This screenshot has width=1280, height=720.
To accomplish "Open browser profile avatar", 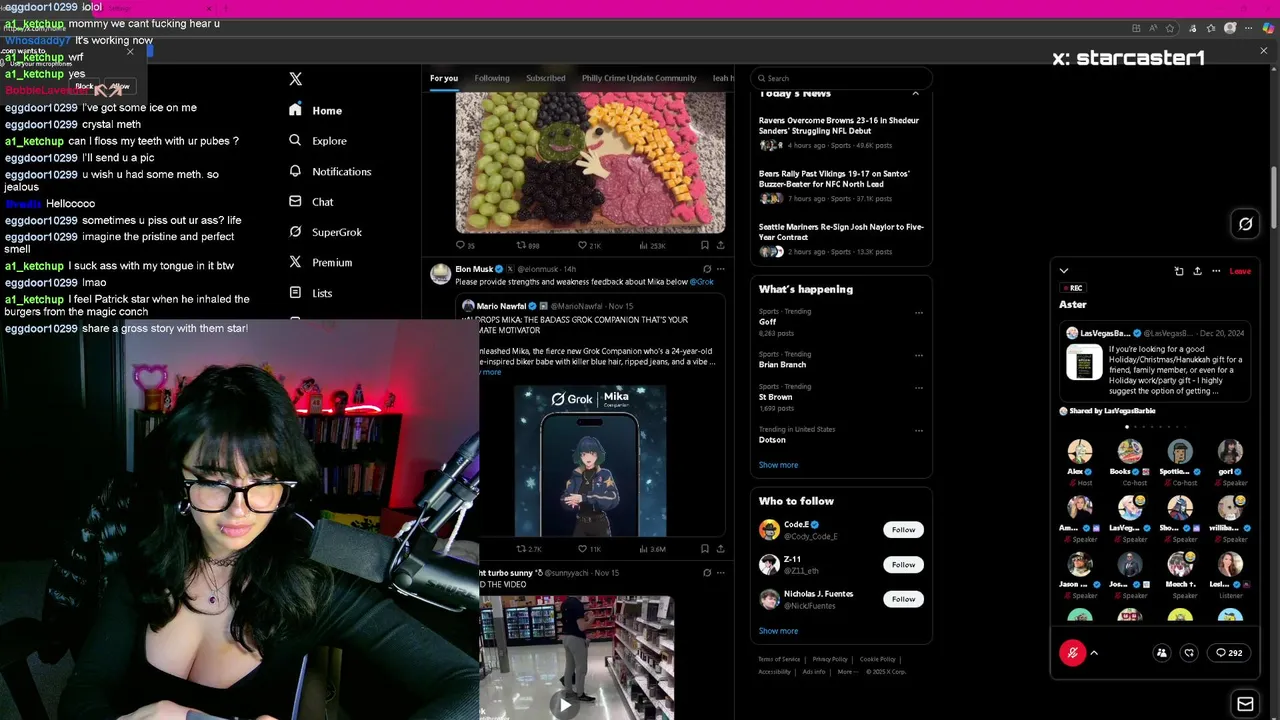I will [x=1230, y=28].
